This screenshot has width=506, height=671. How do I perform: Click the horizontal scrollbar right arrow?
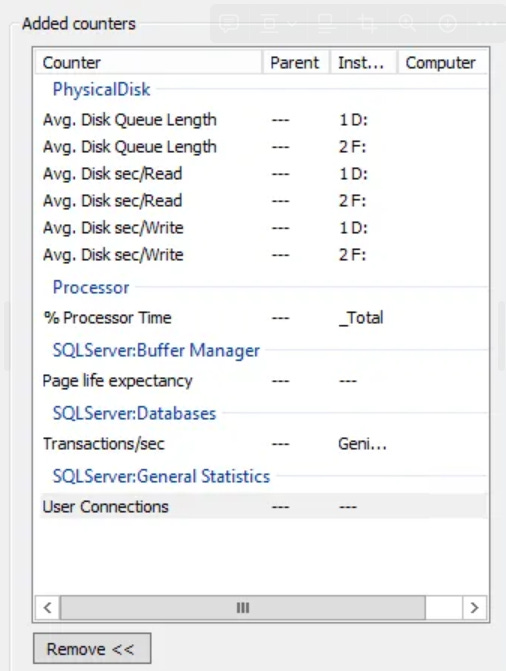474,608
